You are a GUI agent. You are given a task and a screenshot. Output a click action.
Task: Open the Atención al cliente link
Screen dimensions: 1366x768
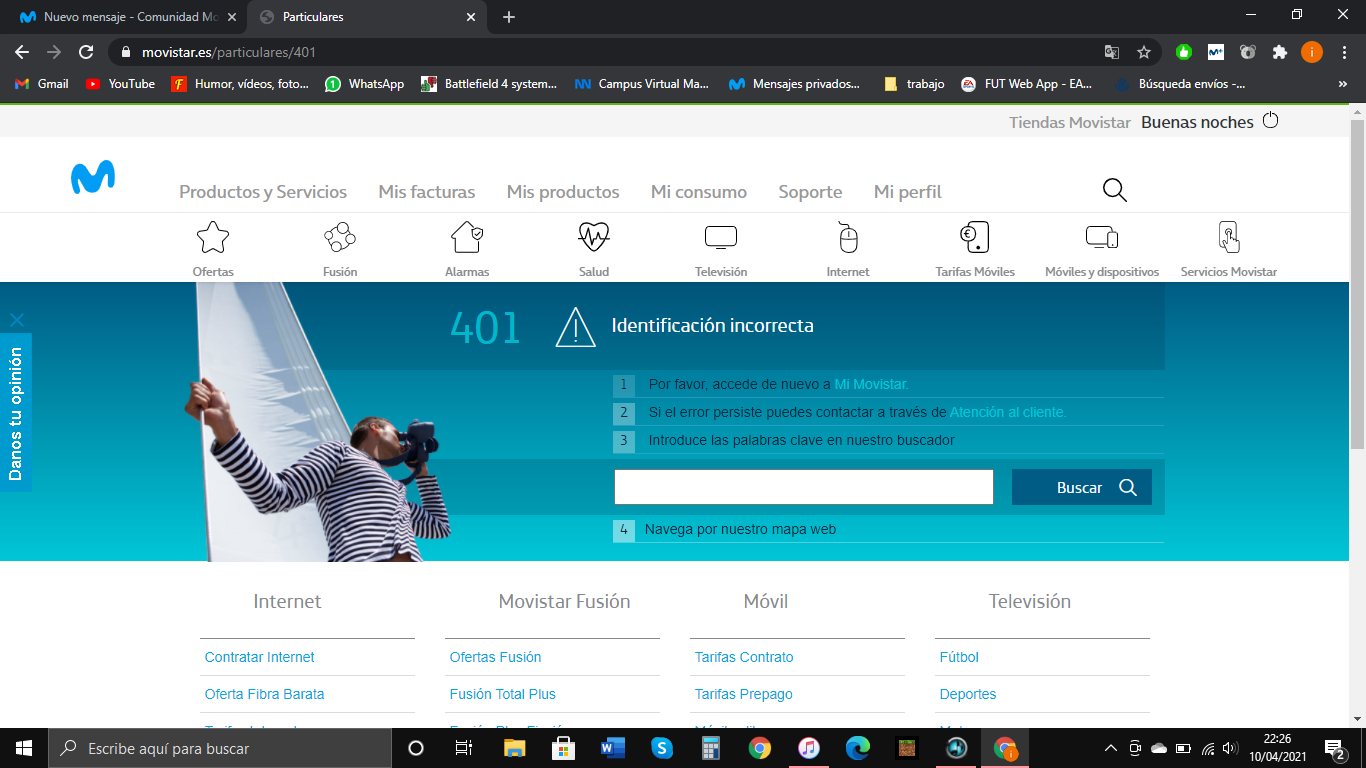coord(1008,412)
